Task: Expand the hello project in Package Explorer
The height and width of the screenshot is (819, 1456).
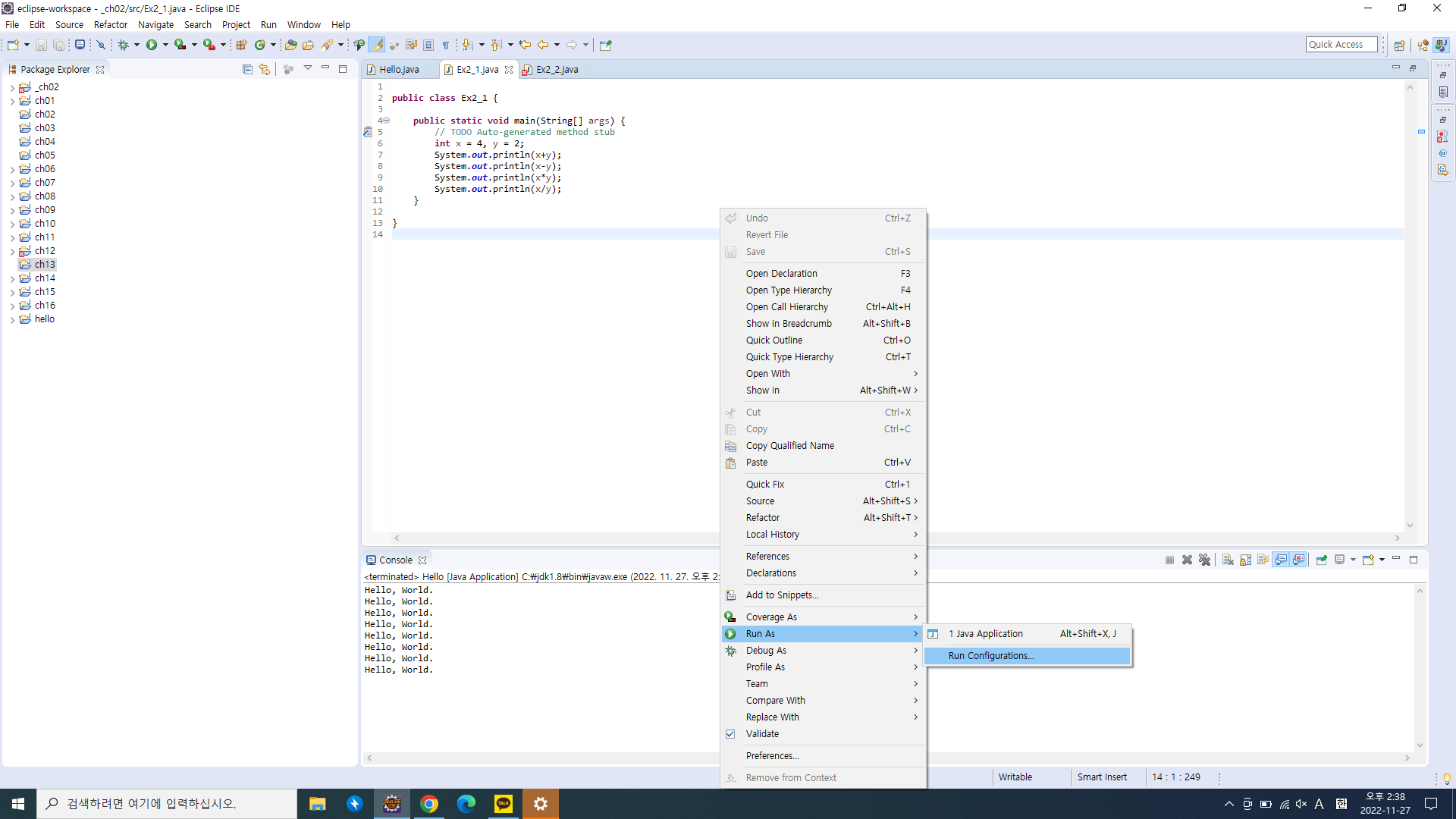Action: (13, 319)
